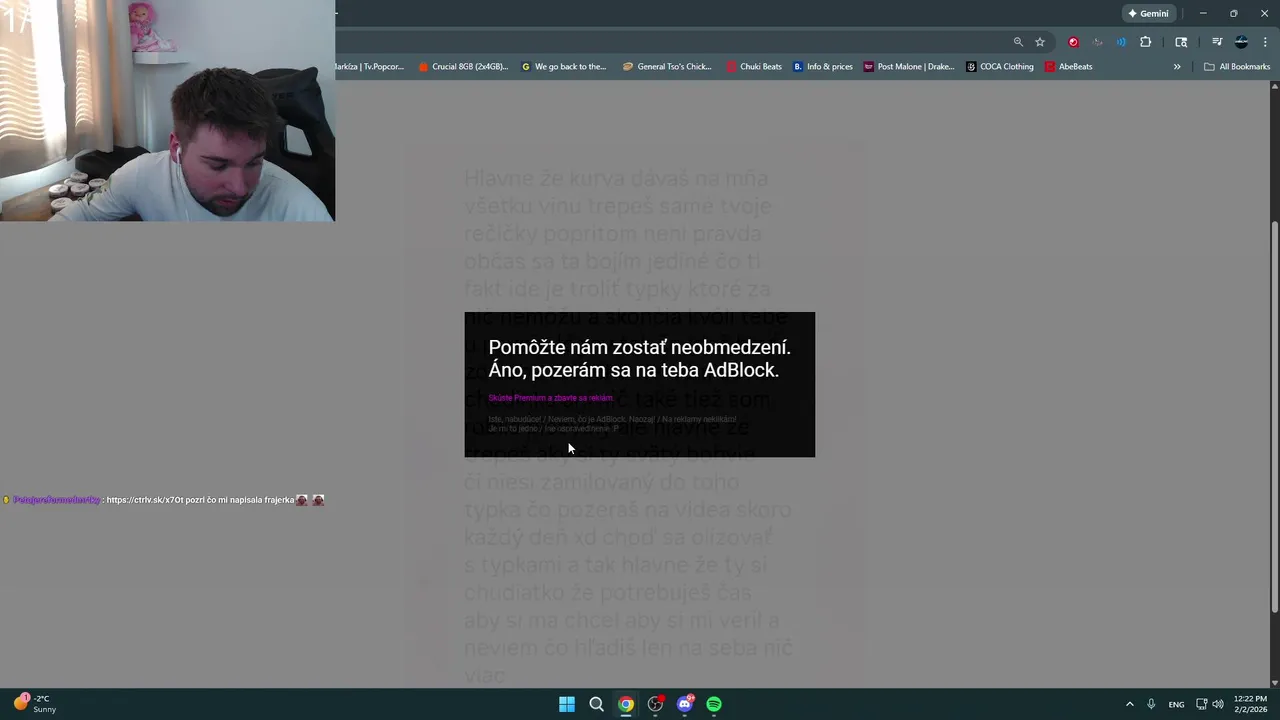
Task: Click 'Na reklamy neklikám!' option in popup
Action: pos(700,419)
